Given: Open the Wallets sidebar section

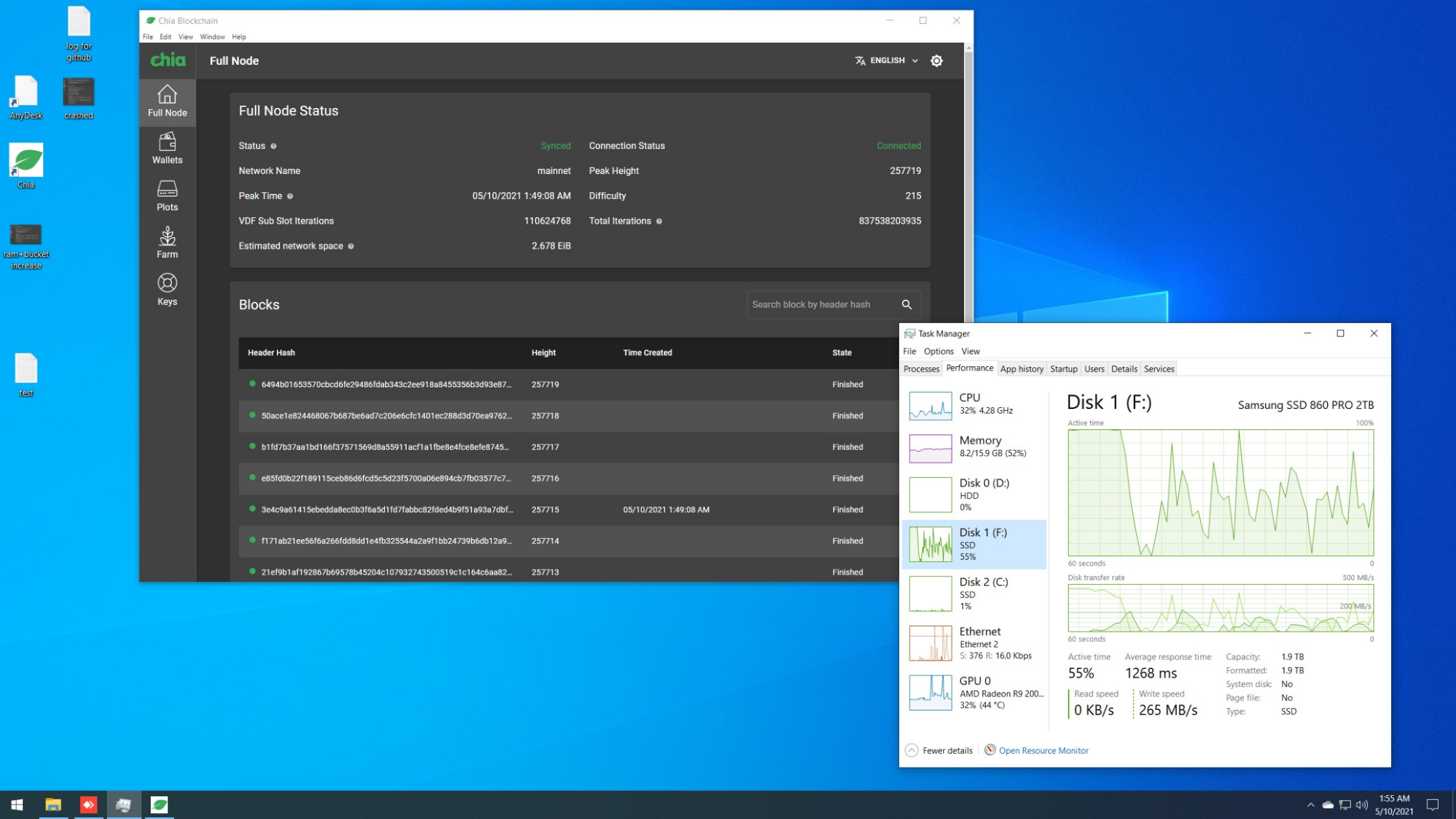Looking at the screenshot, I should pos(167,149).
